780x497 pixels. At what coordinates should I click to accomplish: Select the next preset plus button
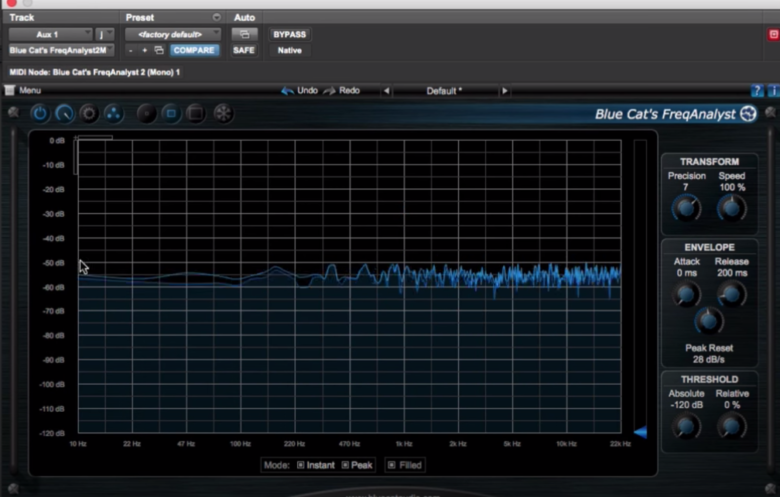pos(145,50)
